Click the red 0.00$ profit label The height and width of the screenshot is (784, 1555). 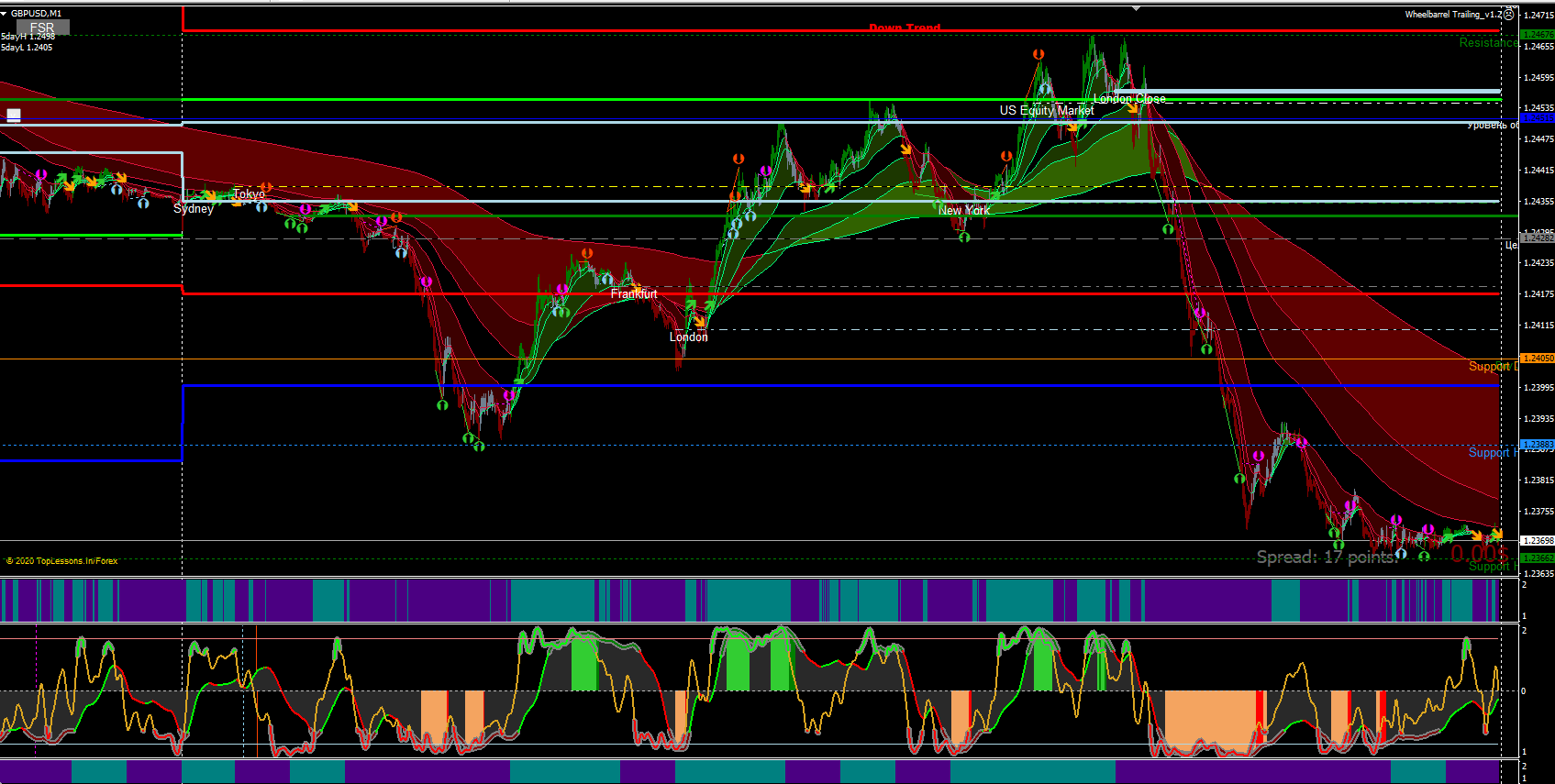[1480, 553]
